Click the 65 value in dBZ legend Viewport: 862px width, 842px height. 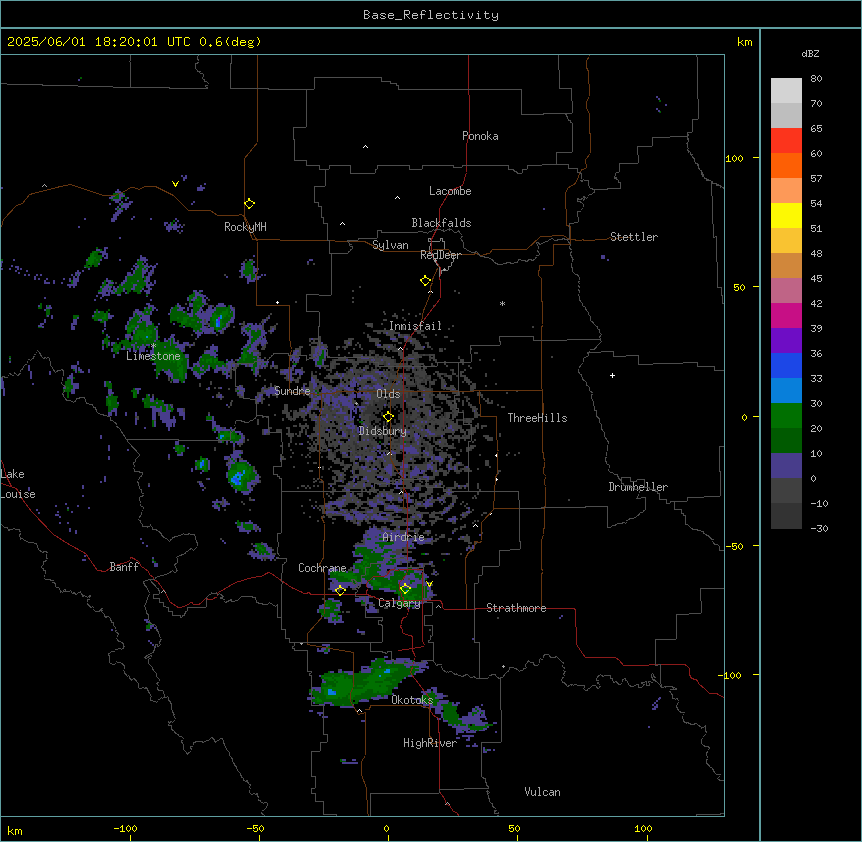pos(816,129)
